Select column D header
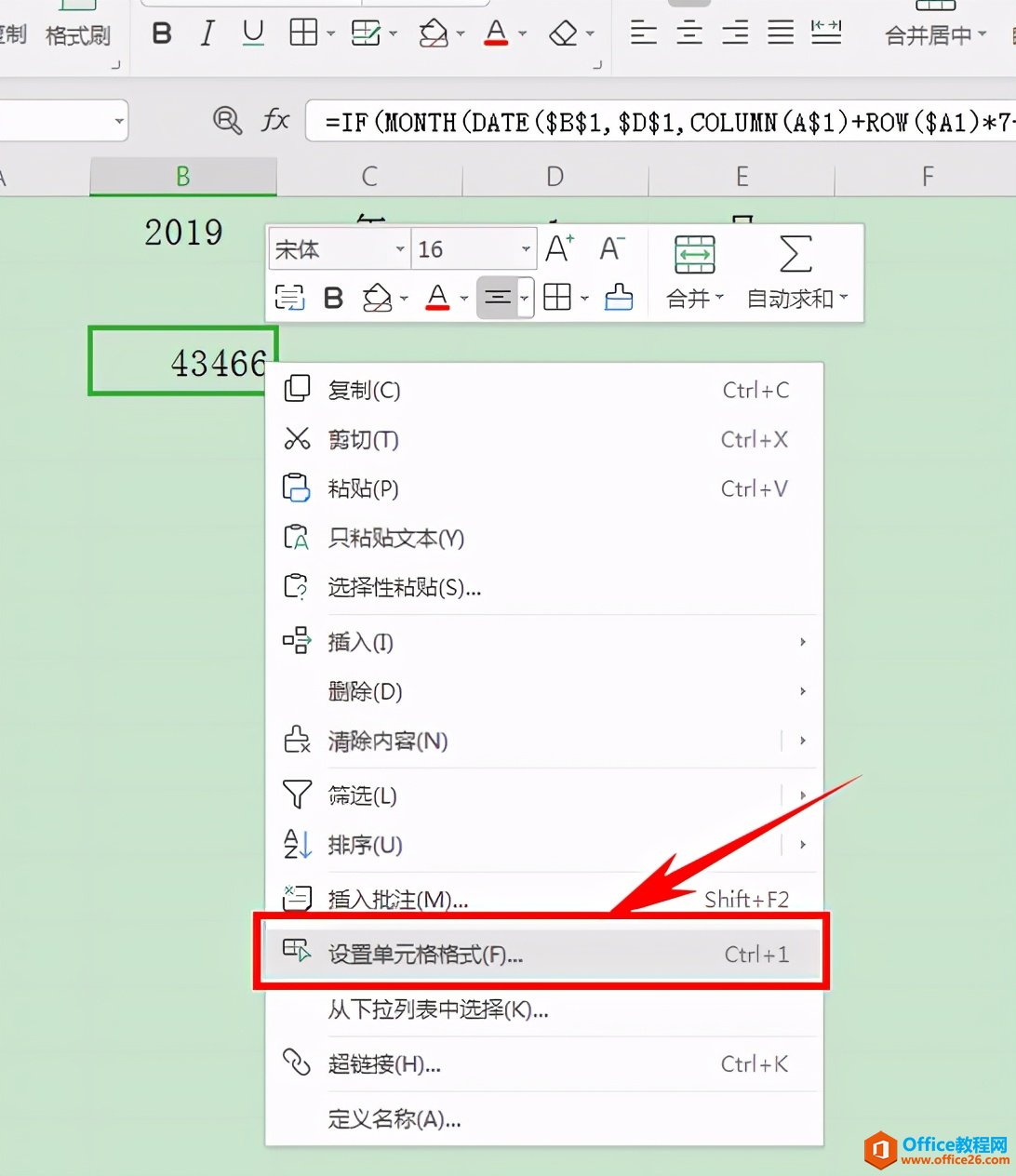The width and height of the screenshot is (1016, 1176). pos(555,176)
